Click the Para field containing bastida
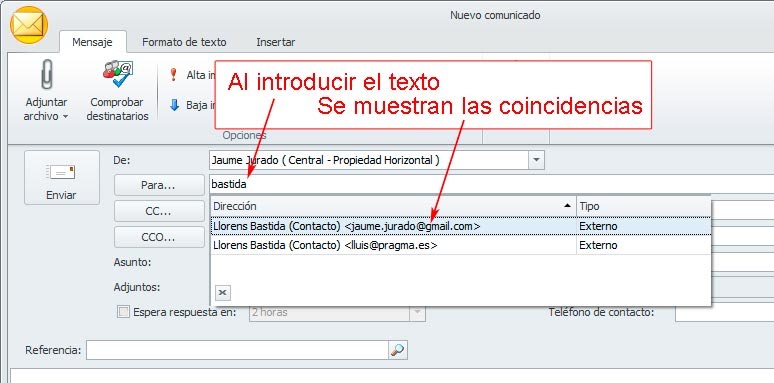 tap(491, 185)
